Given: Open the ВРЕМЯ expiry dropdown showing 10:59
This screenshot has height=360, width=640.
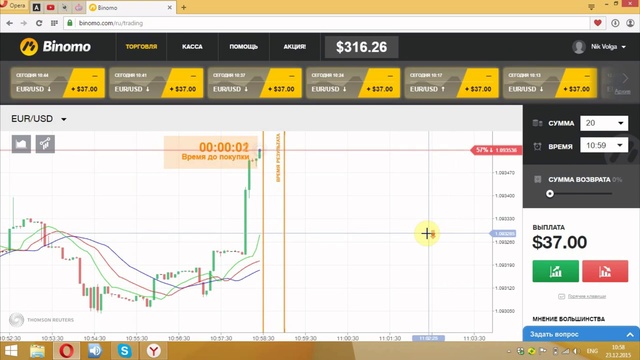Looking at the screenshot, I should [x=604, y=145].
